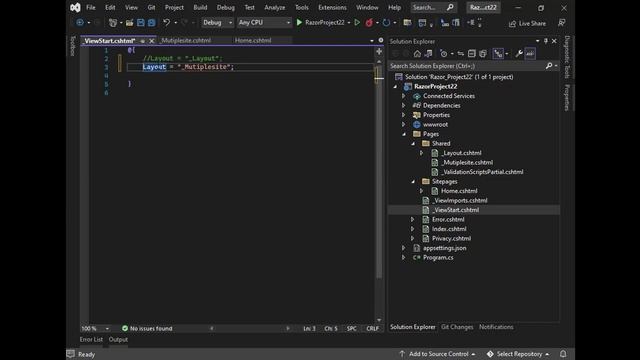
Task: Sync with Active Document in Solution Explorer
Action: coord(460,53)
